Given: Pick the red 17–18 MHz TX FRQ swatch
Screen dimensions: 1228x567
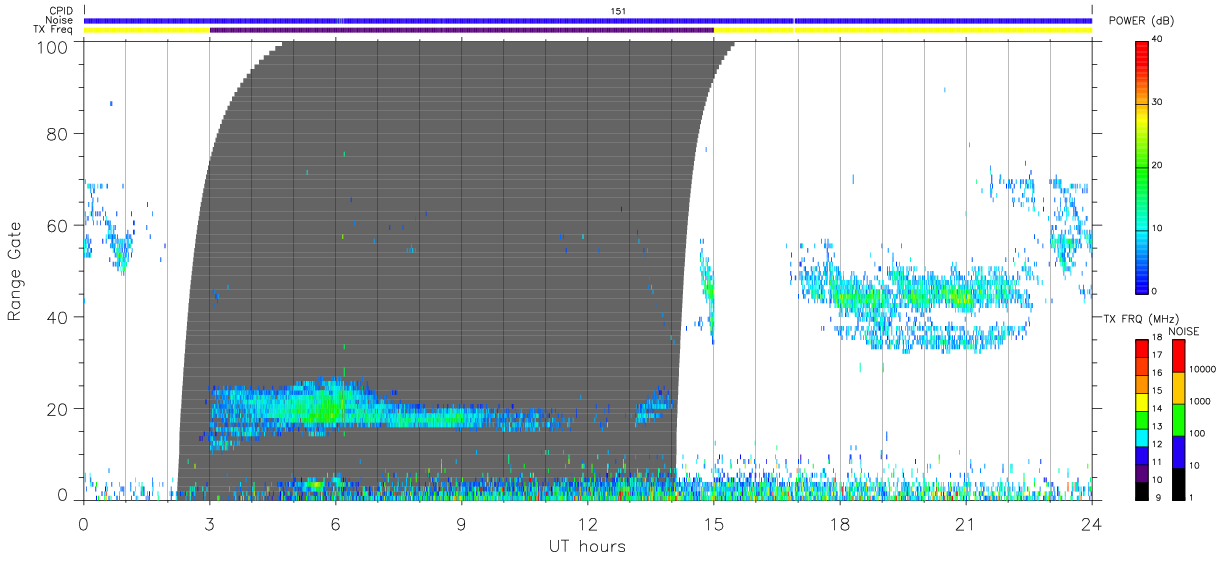Looking at the screenshot, I should pos(1142,348).
